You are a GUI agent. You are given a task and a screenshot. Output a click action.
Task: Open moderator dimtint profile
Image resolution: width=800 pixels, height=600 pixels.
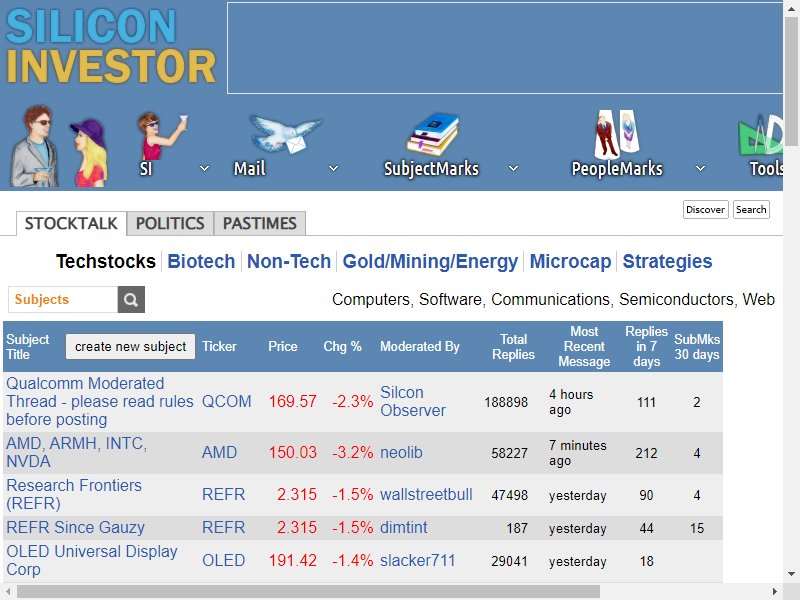click(404, 527)
